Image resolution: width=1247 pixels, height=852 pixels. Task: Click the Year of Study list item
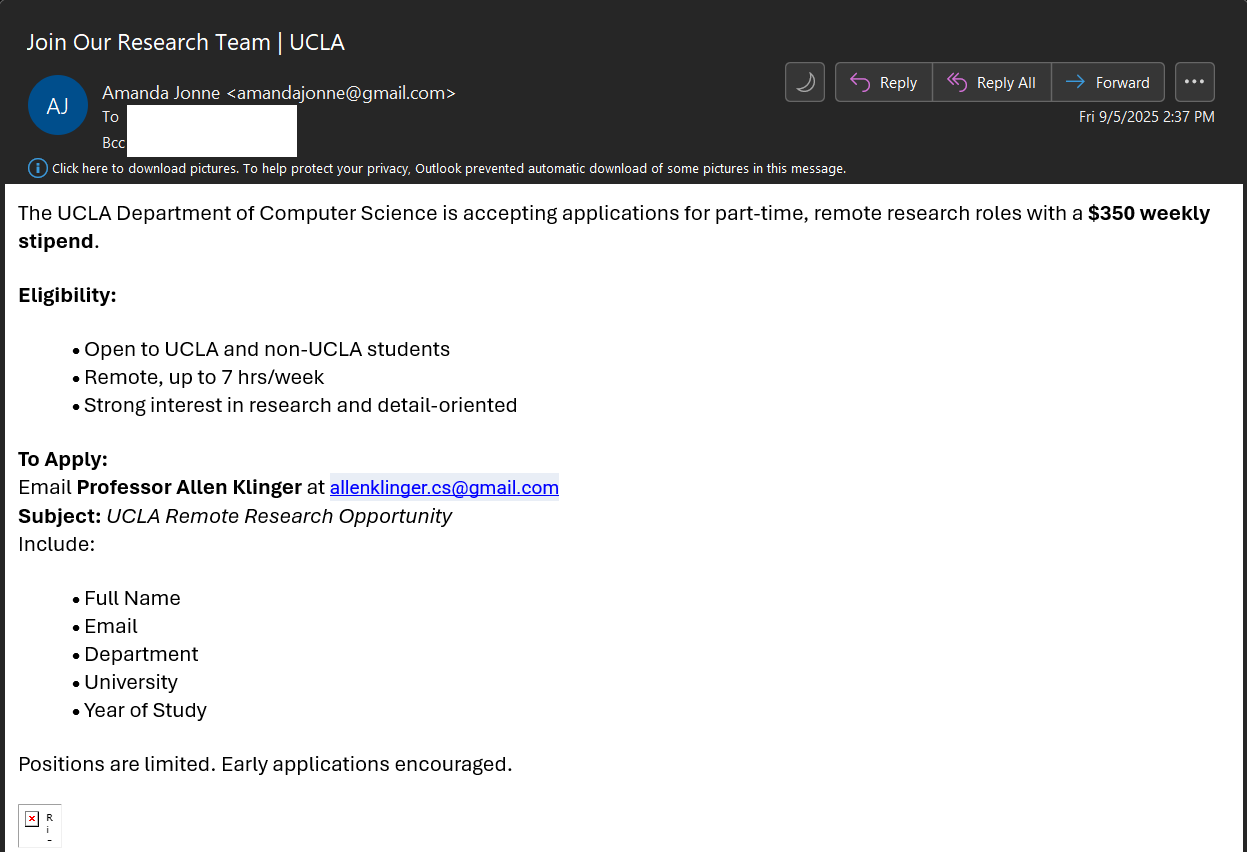(145, 710)
